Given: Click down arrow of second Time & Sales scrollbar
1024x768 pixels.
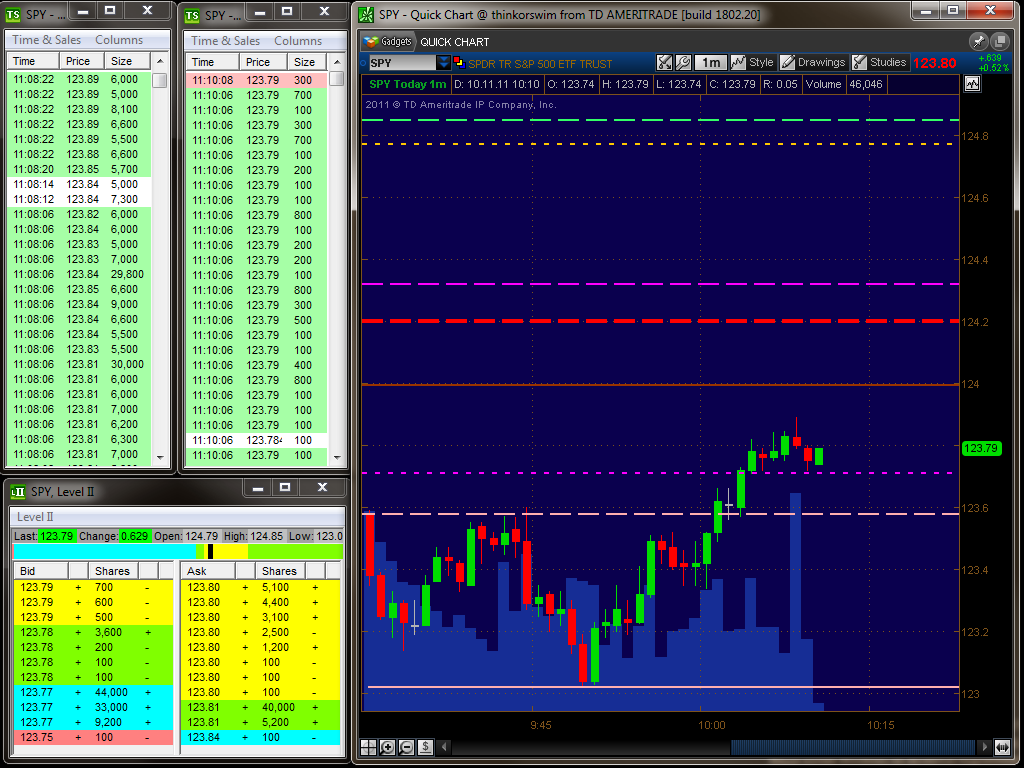Looking at the screenshot, I should [x=337, y=458].
